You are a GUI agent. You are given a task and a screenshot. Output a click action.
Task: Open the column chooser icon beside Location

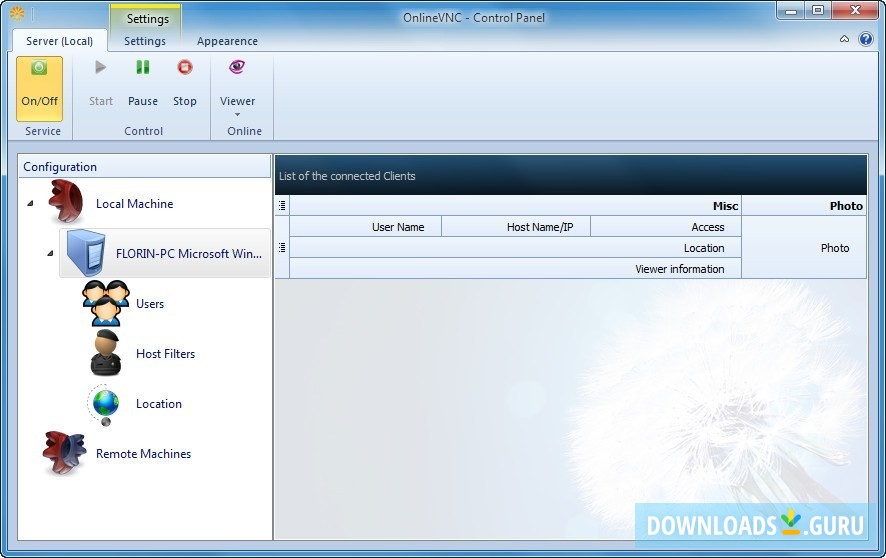(x=282, y=247)
